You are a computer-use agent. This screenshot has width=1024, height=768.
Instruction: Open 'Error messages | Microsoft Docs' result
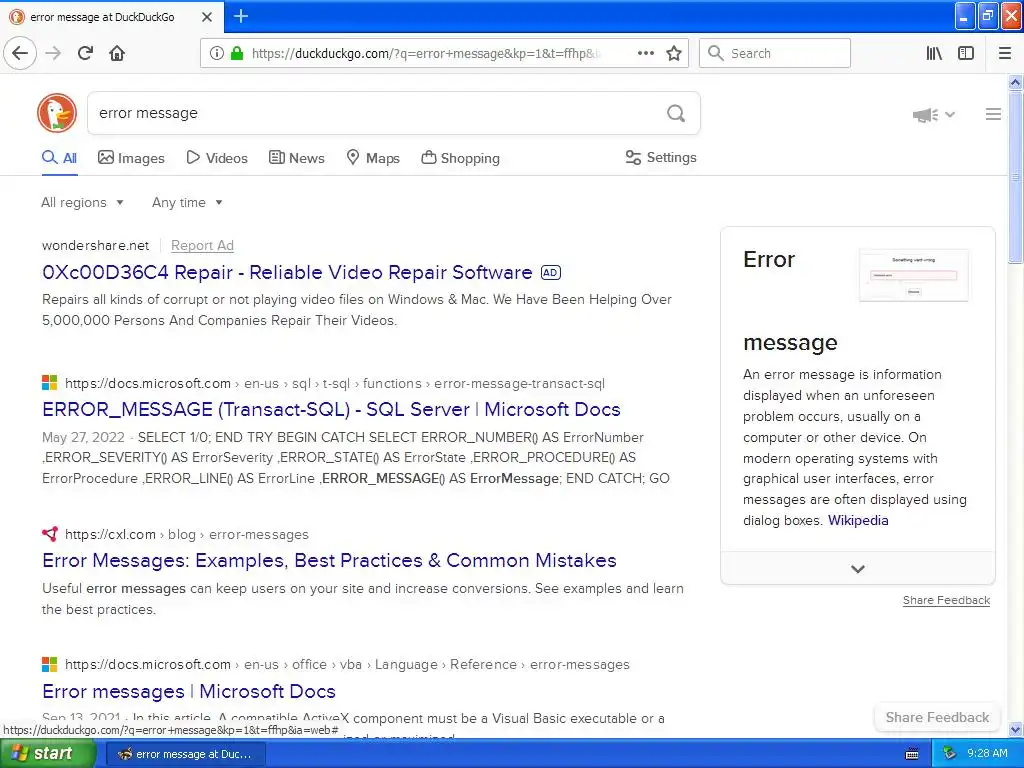[189, 691]
